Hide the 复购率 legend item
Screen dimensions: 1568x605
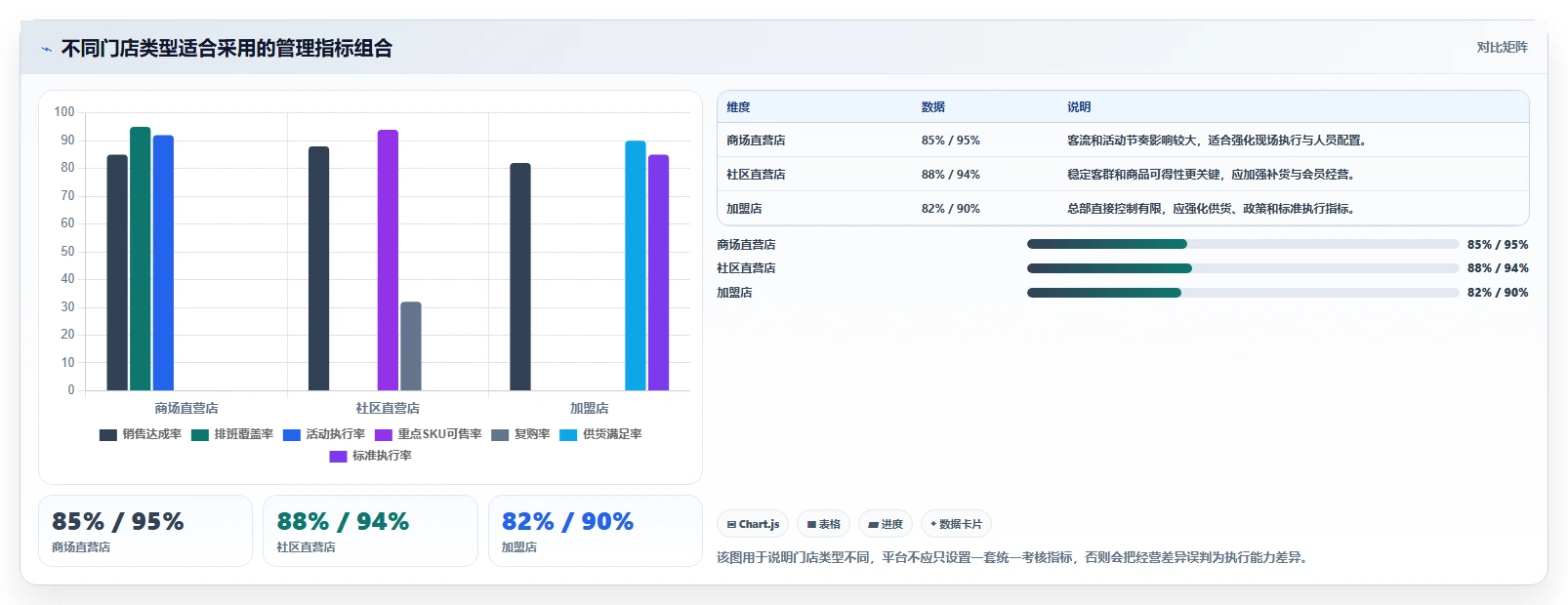[520, 434]
